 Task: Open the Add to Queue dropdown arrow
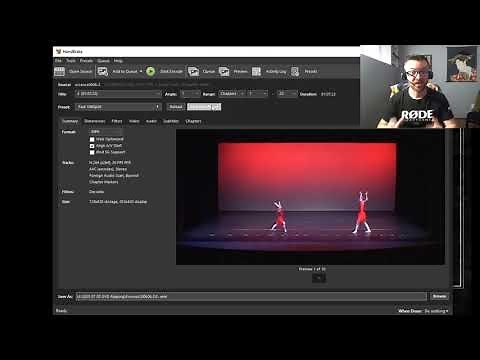[141, 71]
